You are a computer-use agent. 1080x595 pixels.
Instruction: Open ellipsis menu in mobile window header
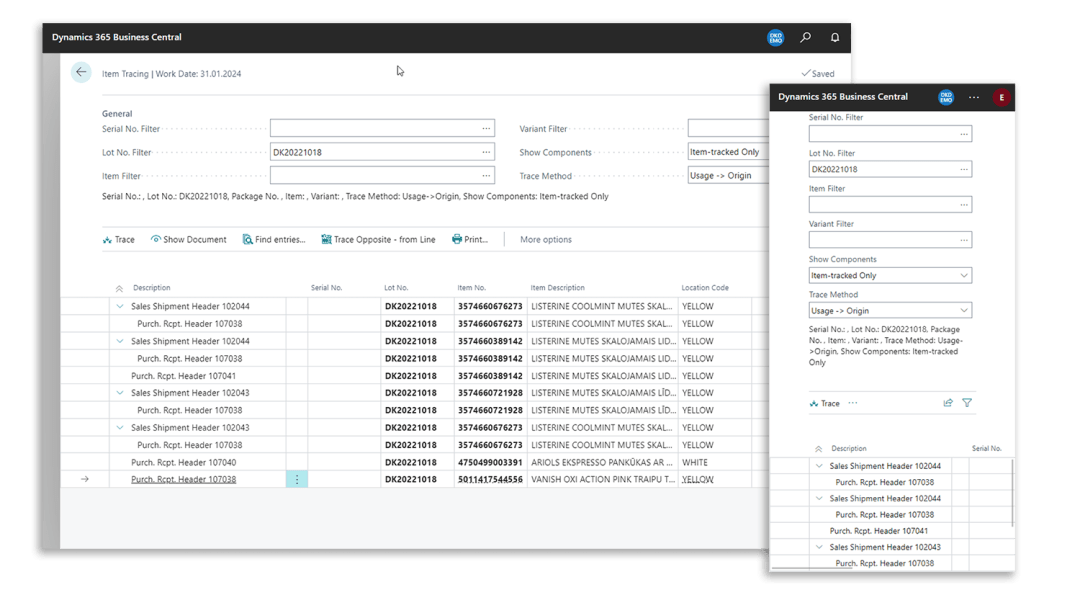pos(974,97)
